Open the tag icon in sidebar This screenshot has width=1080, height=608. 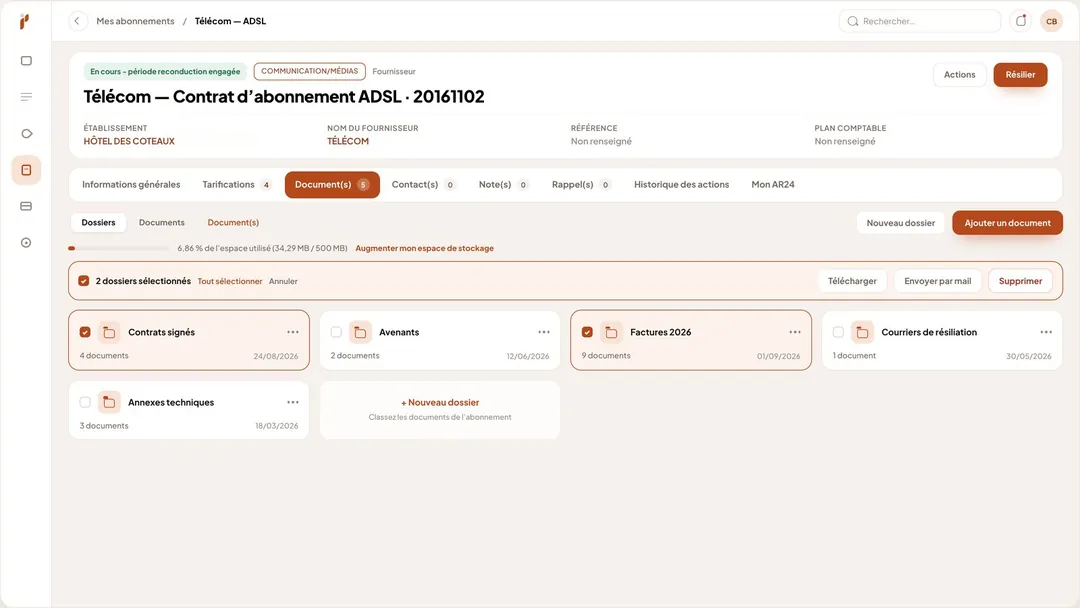coord(26,134)
